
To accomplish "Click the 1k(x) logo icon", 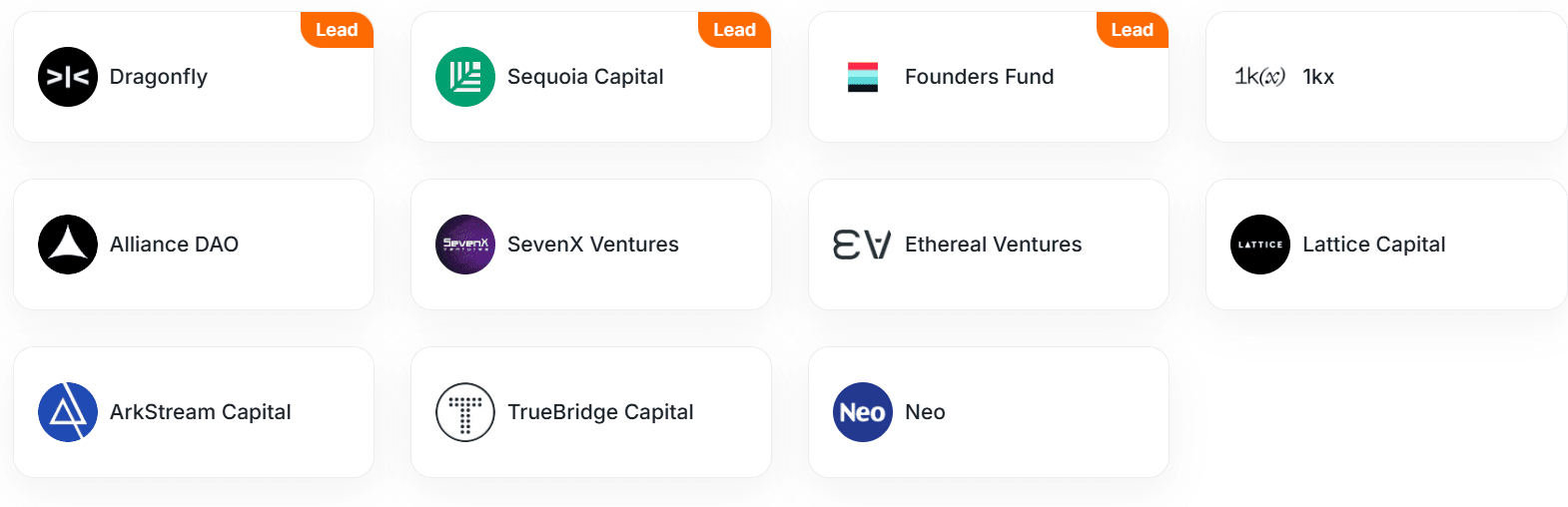I will pyautogui.click(x=1260, y=77).
